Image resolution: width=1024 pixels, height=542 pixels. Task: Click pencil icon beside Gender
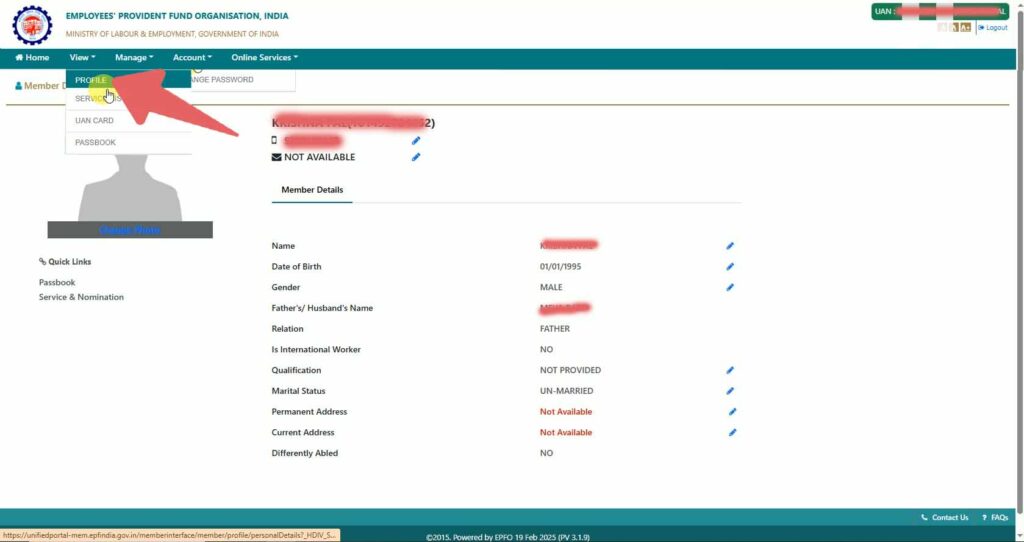point(730,287)
